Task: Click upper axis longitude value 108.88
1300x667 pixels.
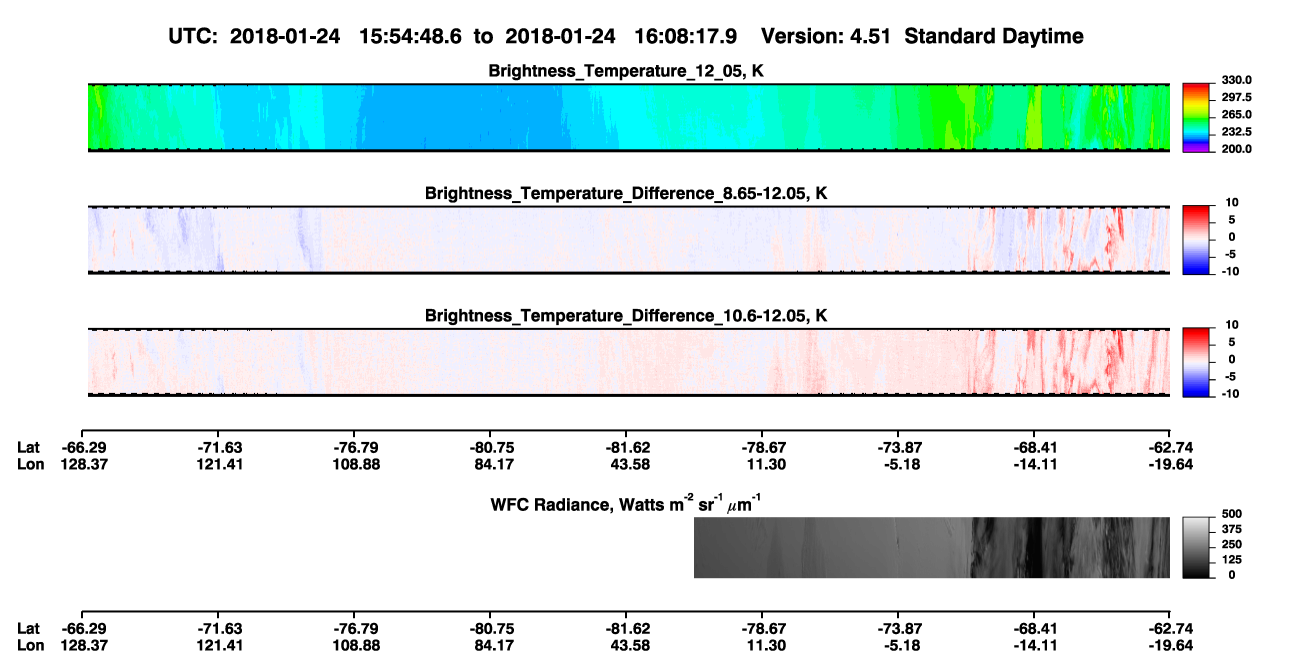Action: [354, 464]
